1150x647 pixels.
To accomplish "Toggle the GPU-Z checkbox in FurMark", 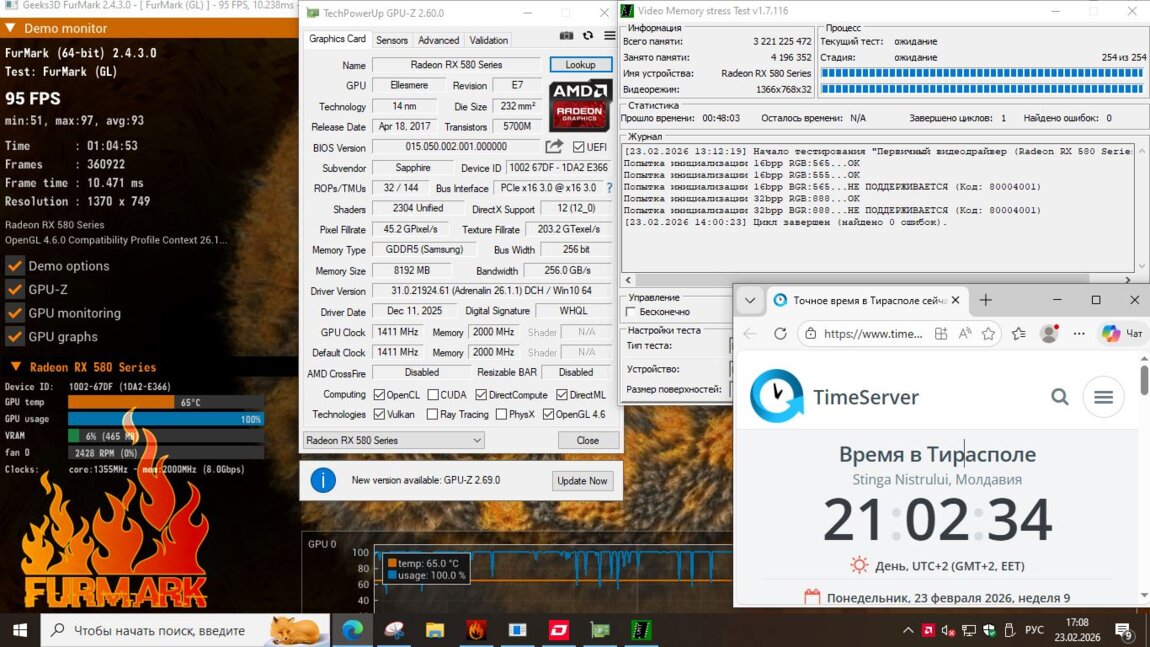I will pyautogui.click(x=15, y=289).
